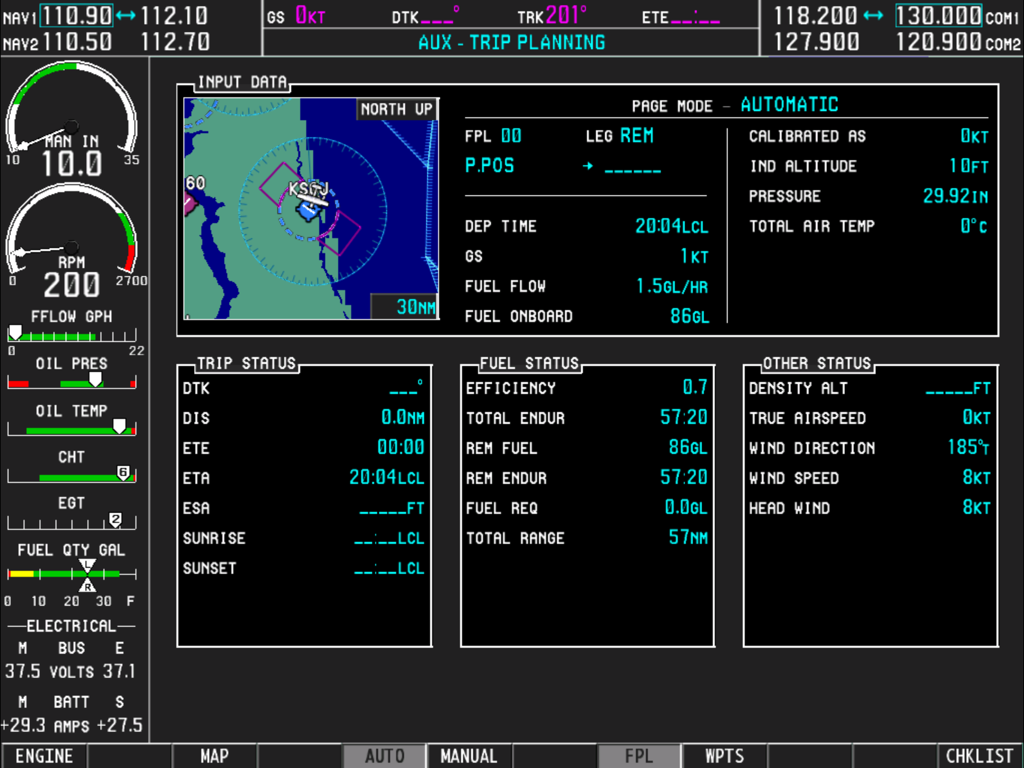Switch to the ENGINE page
1024x768 pixels.
tap(44, 756)
